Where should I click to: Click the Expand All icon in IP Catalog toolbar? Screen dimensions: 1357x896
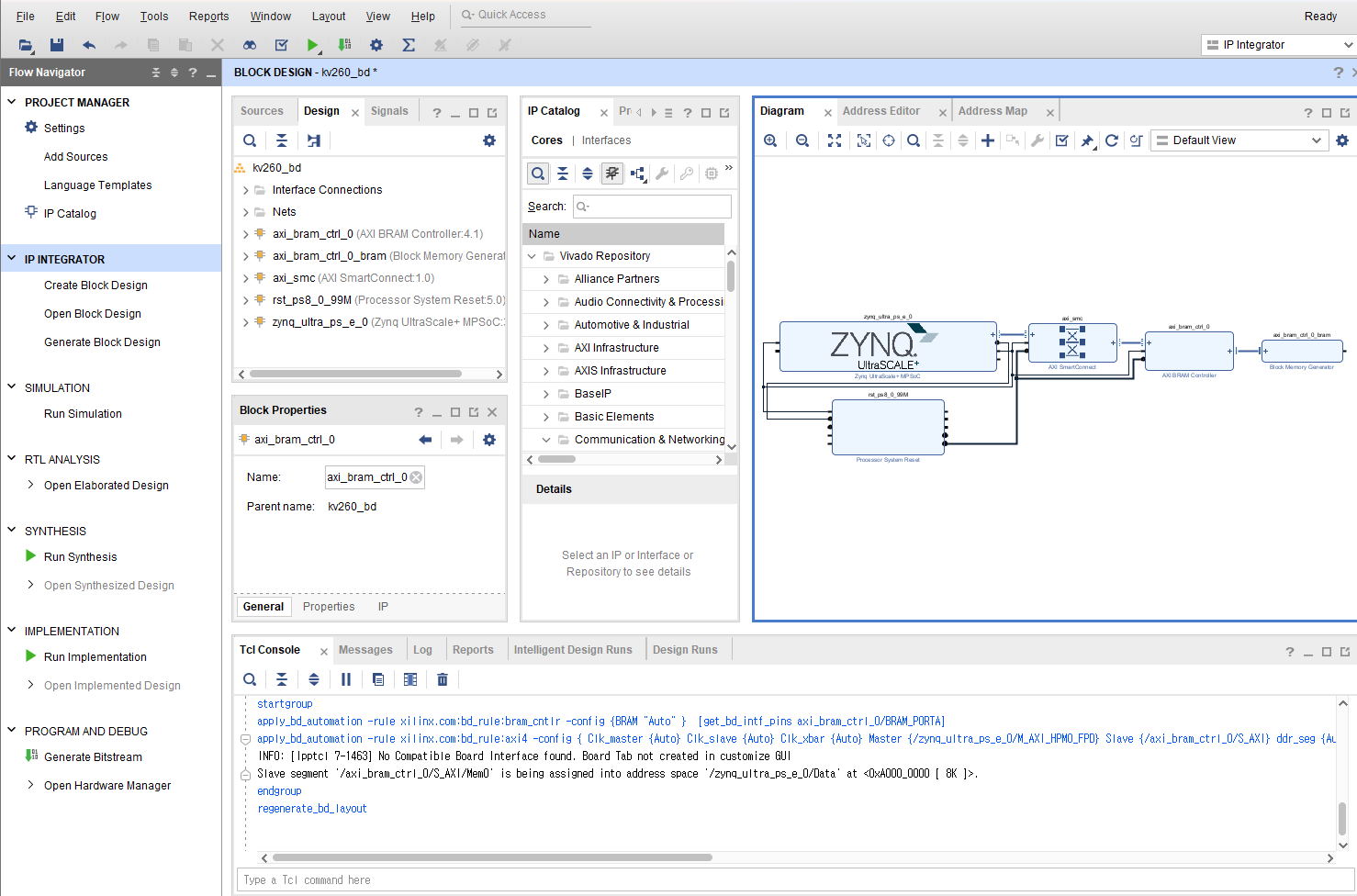point(588,174)
